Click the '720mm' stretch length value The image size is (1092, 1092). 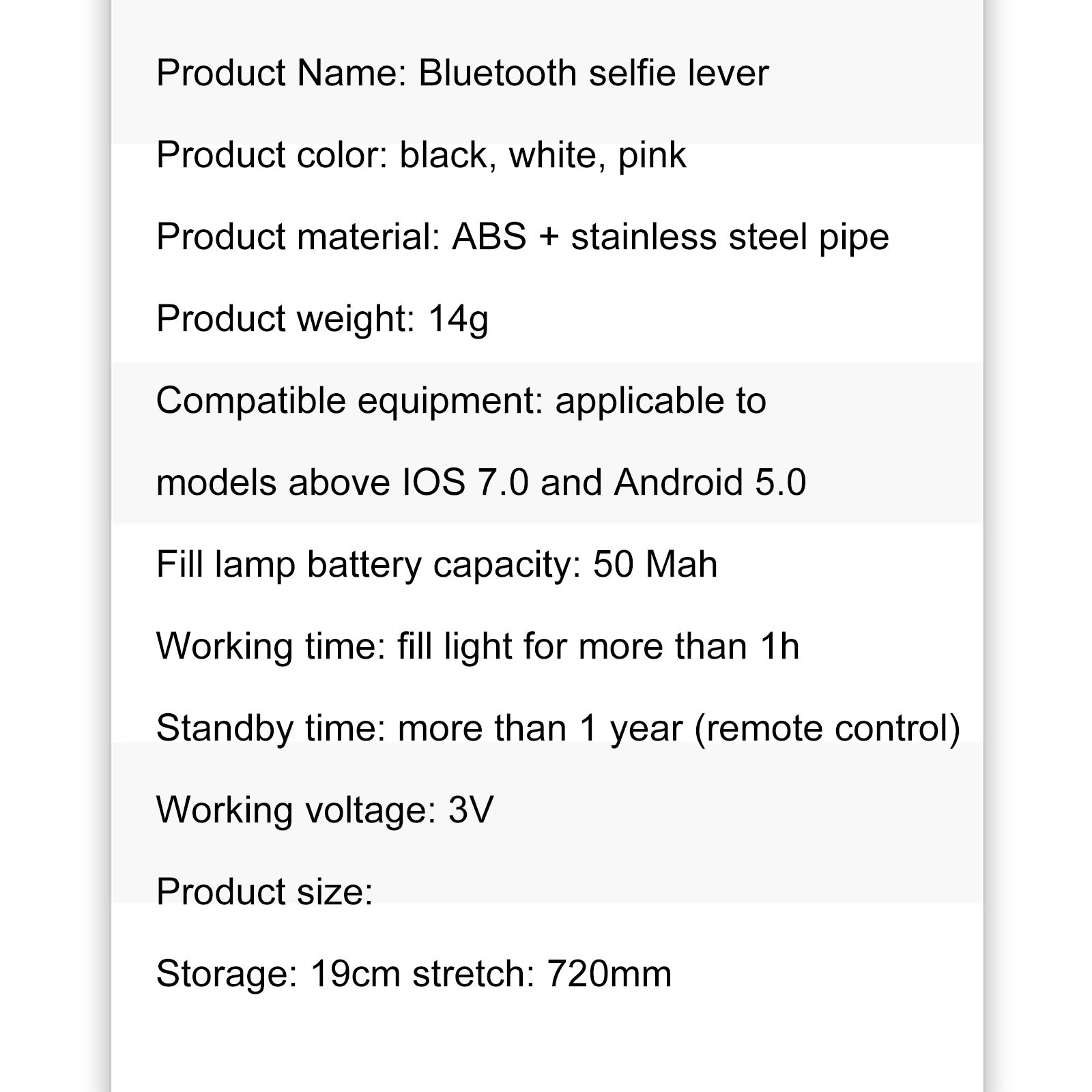tap(609, 974)
